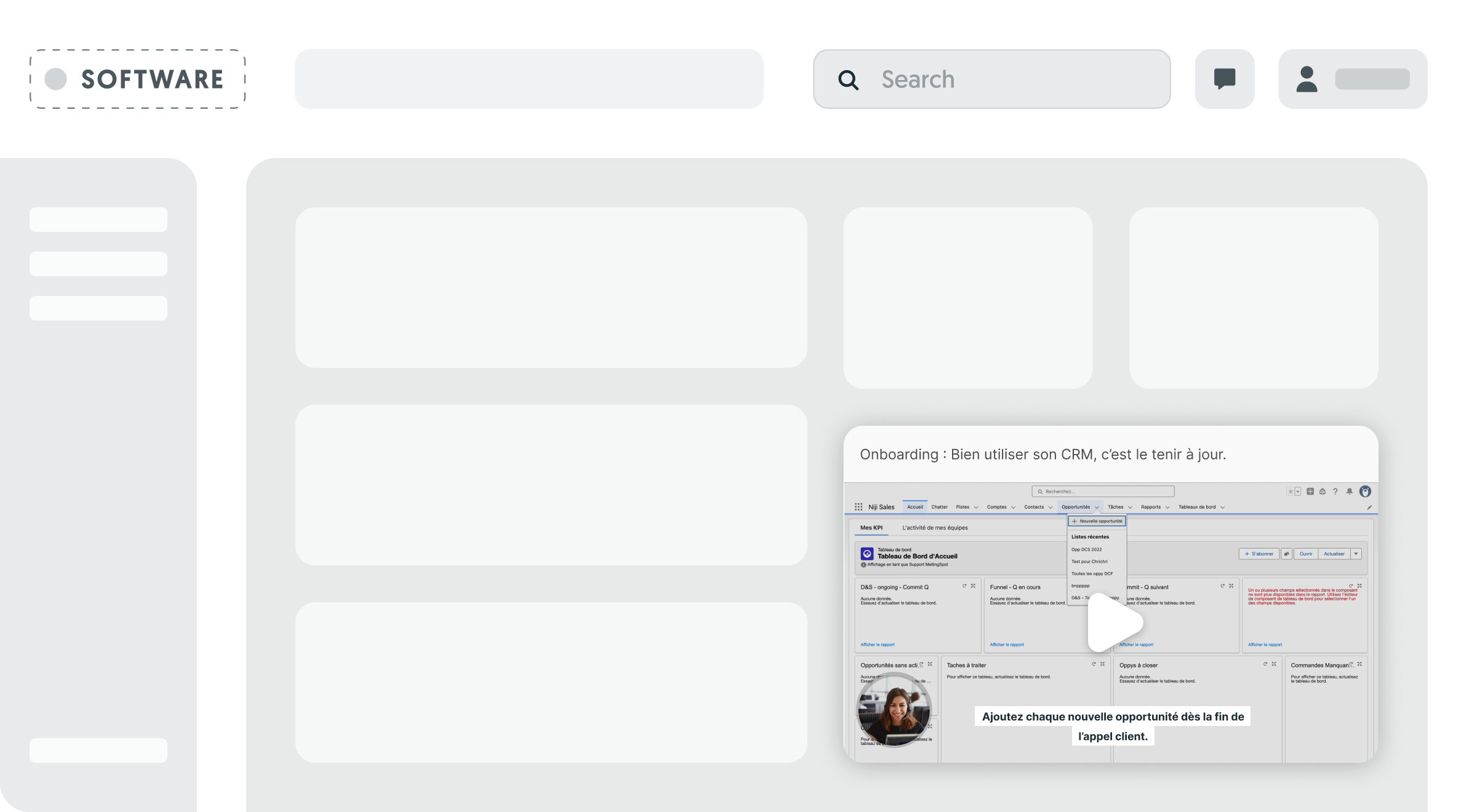Open dropdown arrow next to Actualiser

[x=1356, y=554]
